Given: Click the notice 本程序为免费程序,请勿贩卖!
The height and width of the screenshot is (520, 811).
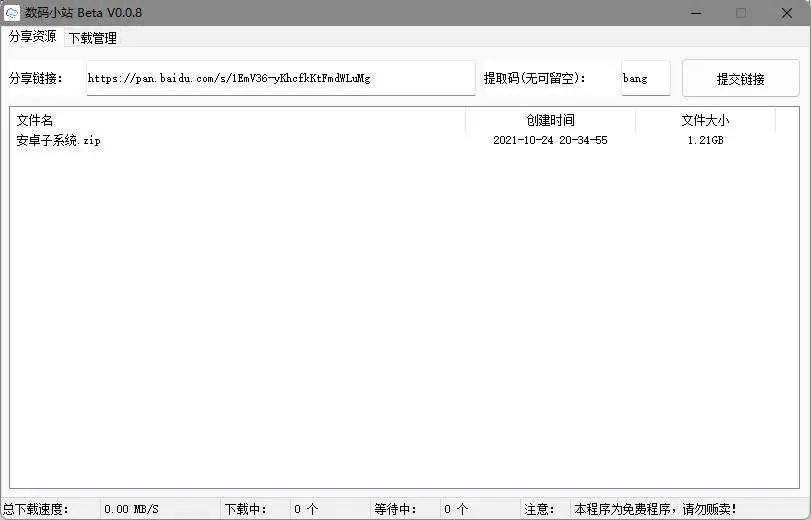Looking at the screenshot, I should coord(655,509).
